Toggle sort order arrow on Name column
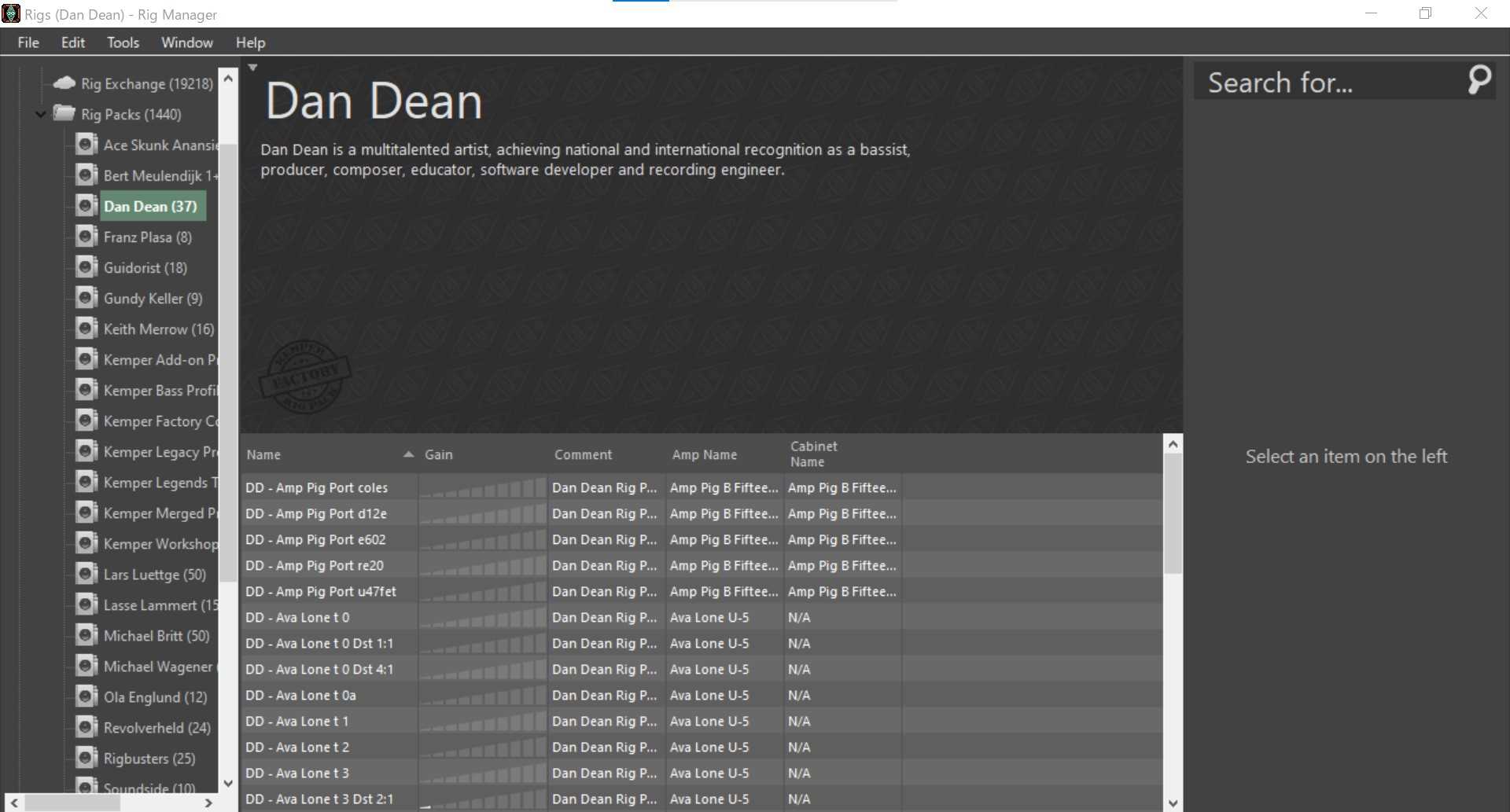This screenshot has height=812, width=1510. tap(408, 454)
